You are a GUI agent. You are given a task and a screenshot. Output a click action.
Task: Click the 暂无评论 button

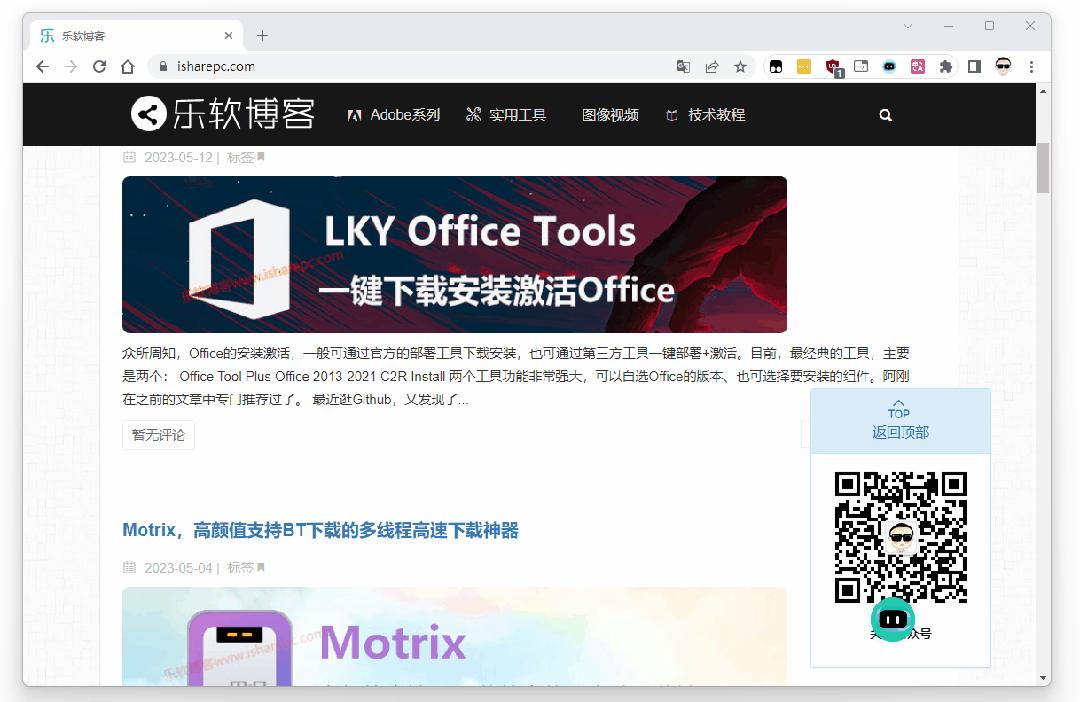(158, 435)
